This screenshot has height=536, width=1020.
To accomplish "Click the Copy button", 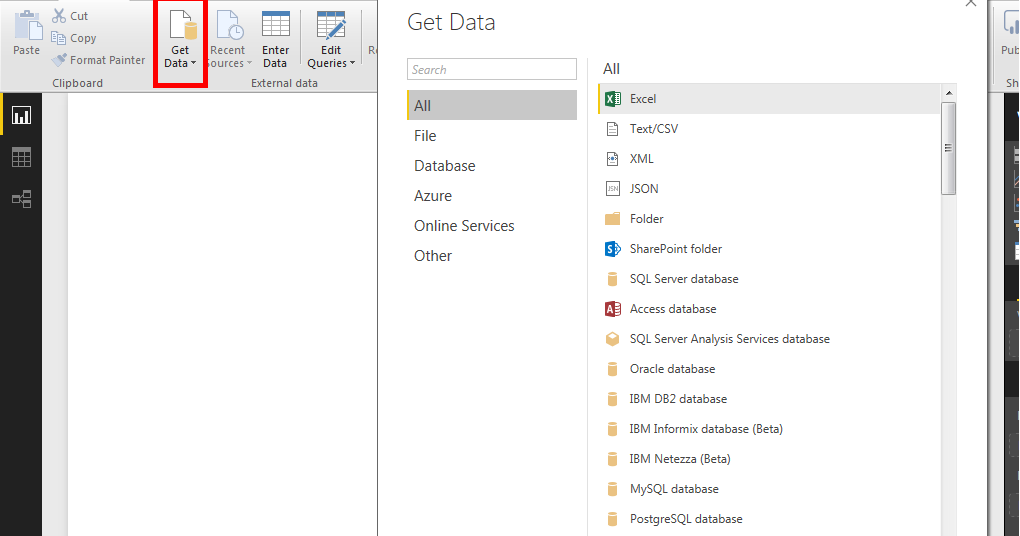I will tap(74, 38).
